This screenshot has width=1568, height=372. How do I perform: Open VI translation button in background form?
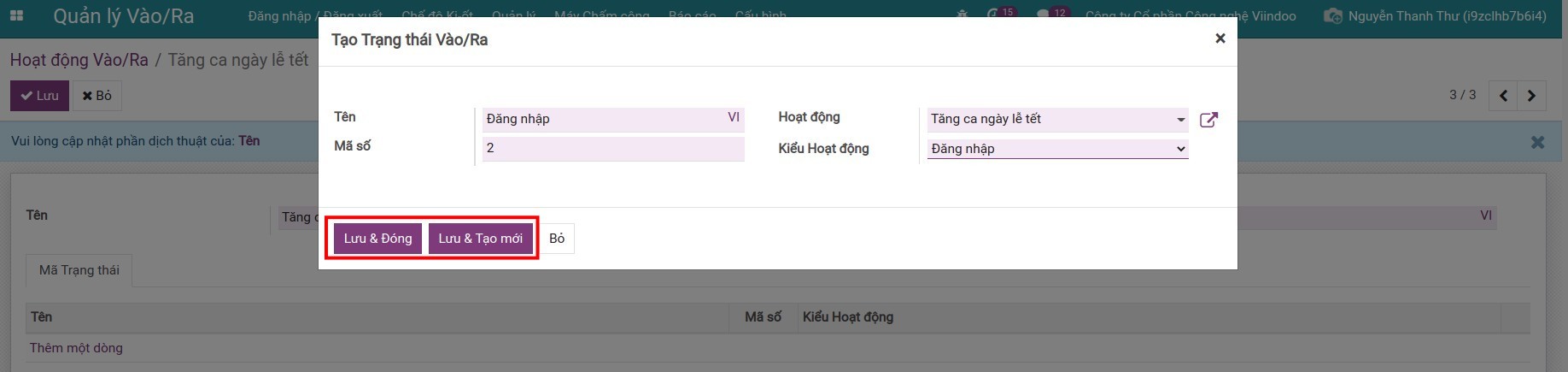point(1486,216)
